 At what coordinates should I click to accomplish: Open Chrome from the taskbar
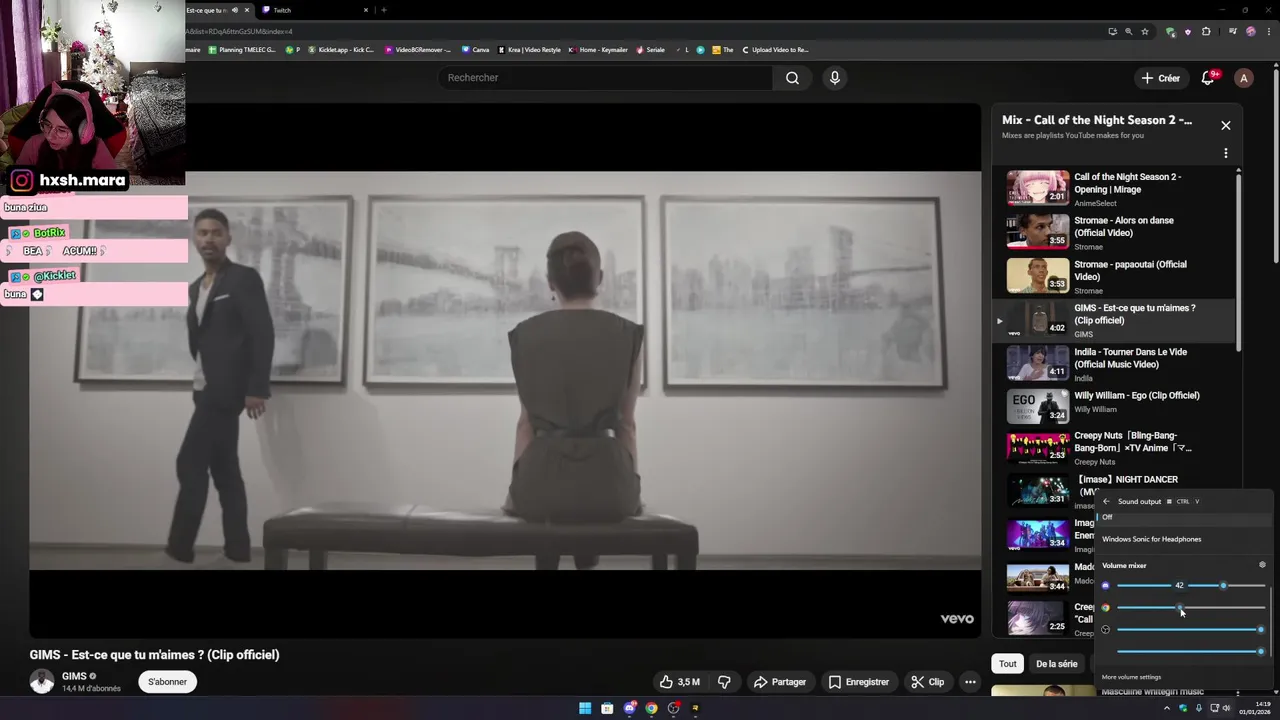click(x=651, y=708)
